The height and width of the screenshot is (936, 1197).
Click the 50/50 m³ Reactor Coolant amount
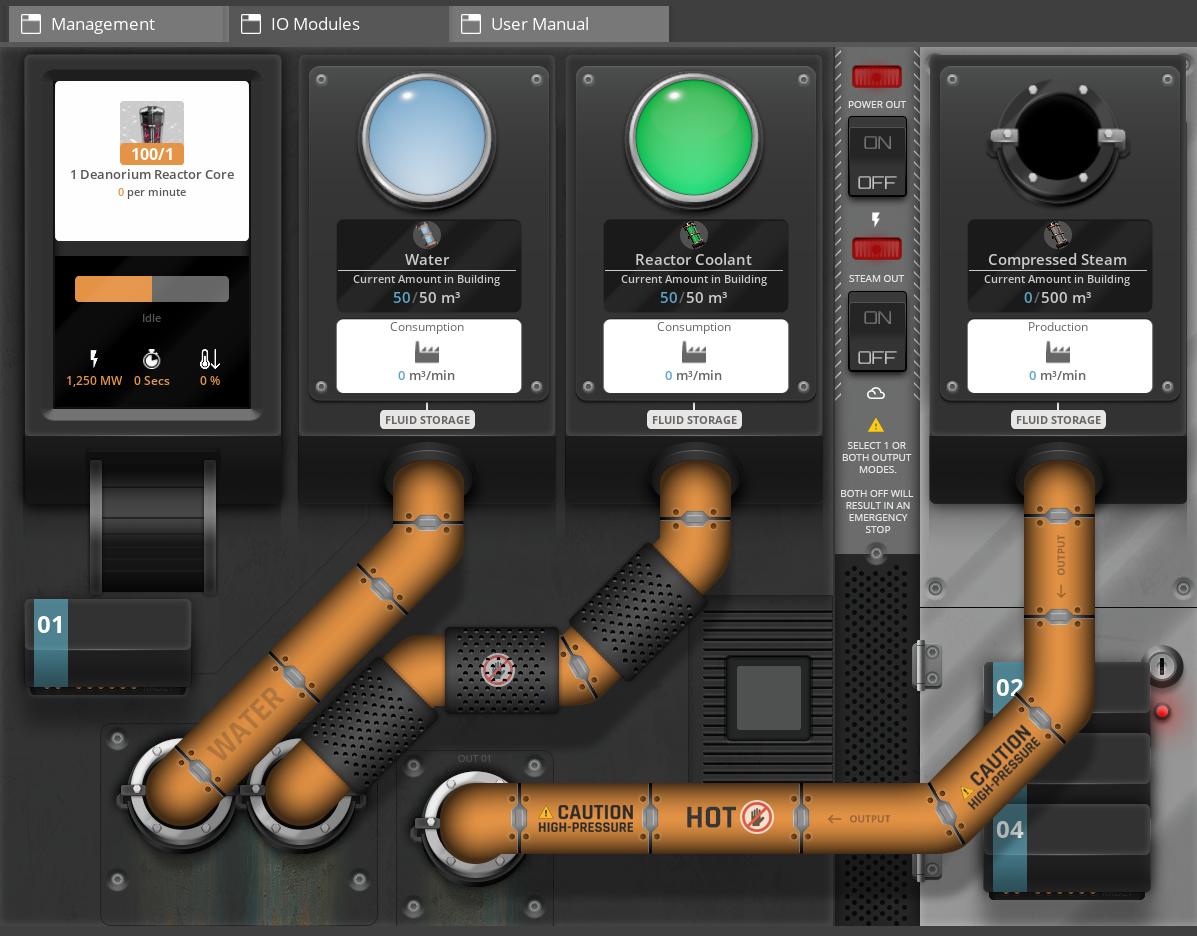(694, 298)
